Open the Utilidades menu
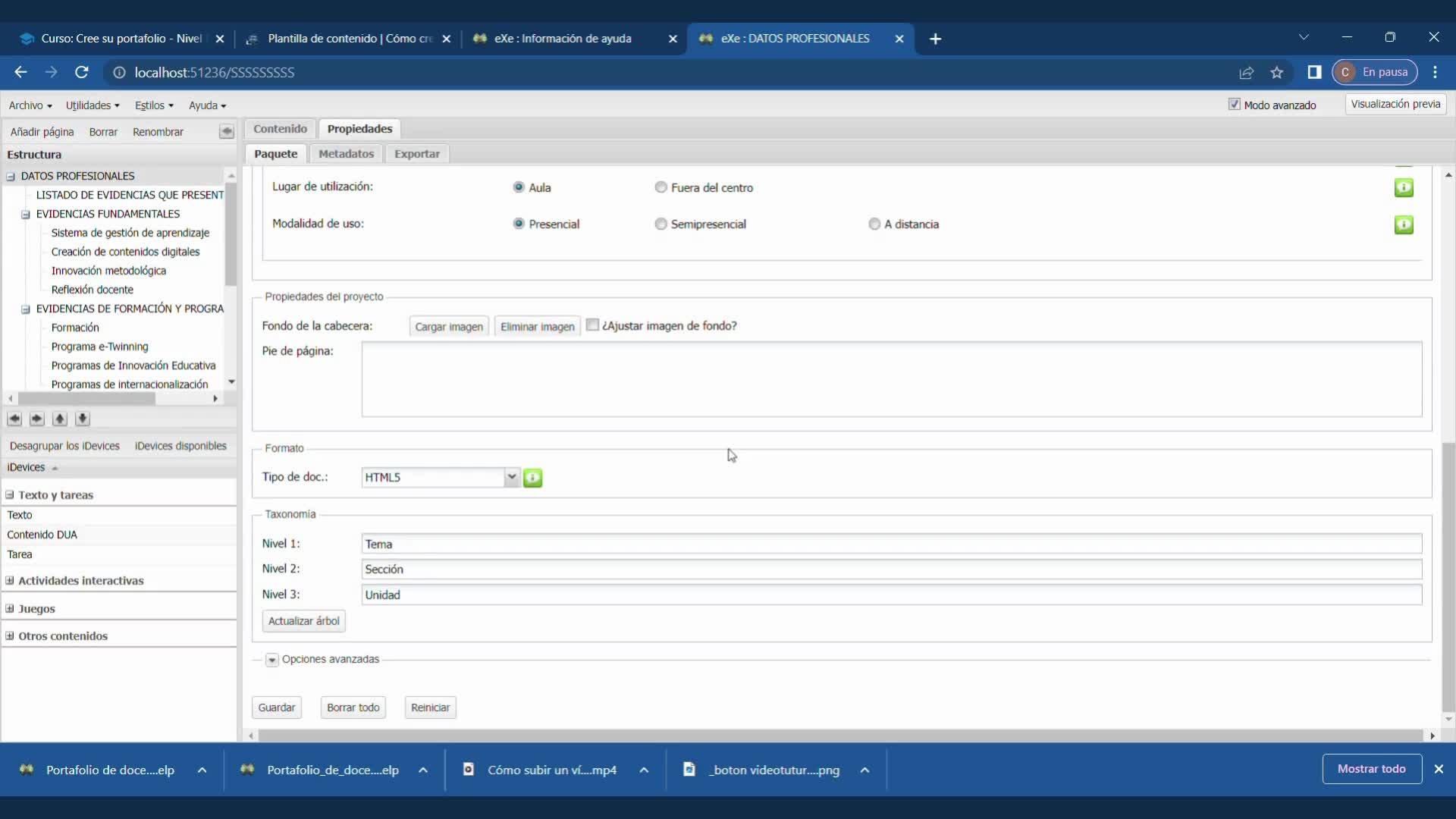The width and height of the screenshot is (1456, 819). coord(93,105)
